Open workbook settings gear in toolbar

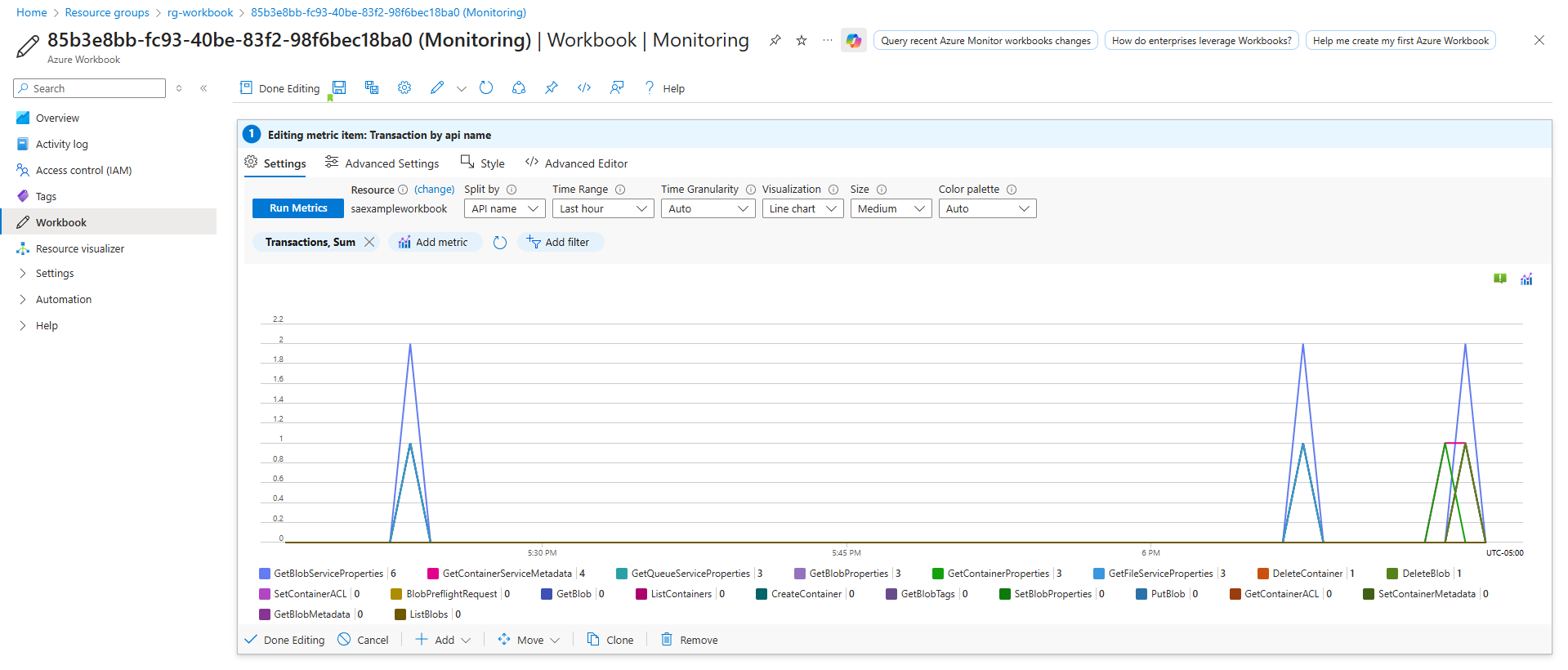404,88
